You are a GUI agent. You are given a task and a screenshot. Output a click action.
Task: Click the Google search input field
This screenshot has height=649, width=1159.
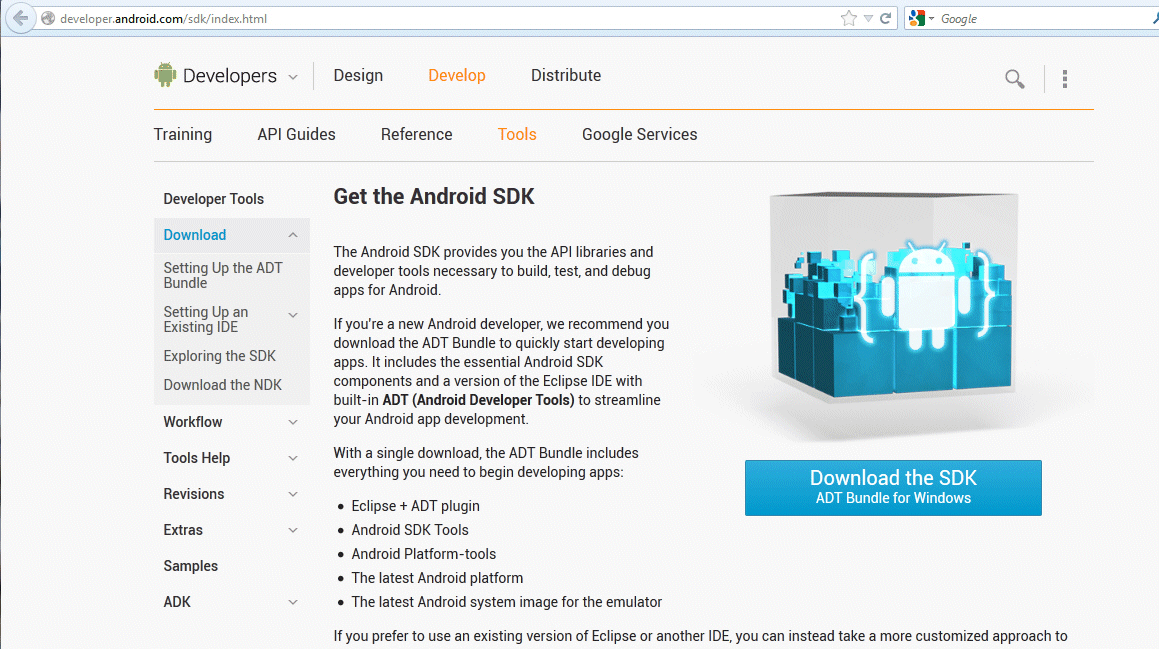1042,18
